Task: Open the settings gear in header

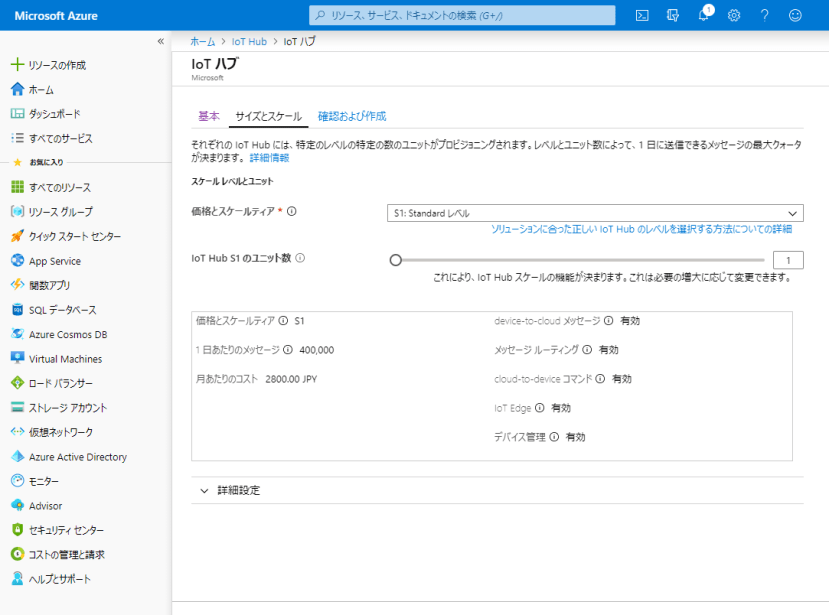Action: (734, 15)
